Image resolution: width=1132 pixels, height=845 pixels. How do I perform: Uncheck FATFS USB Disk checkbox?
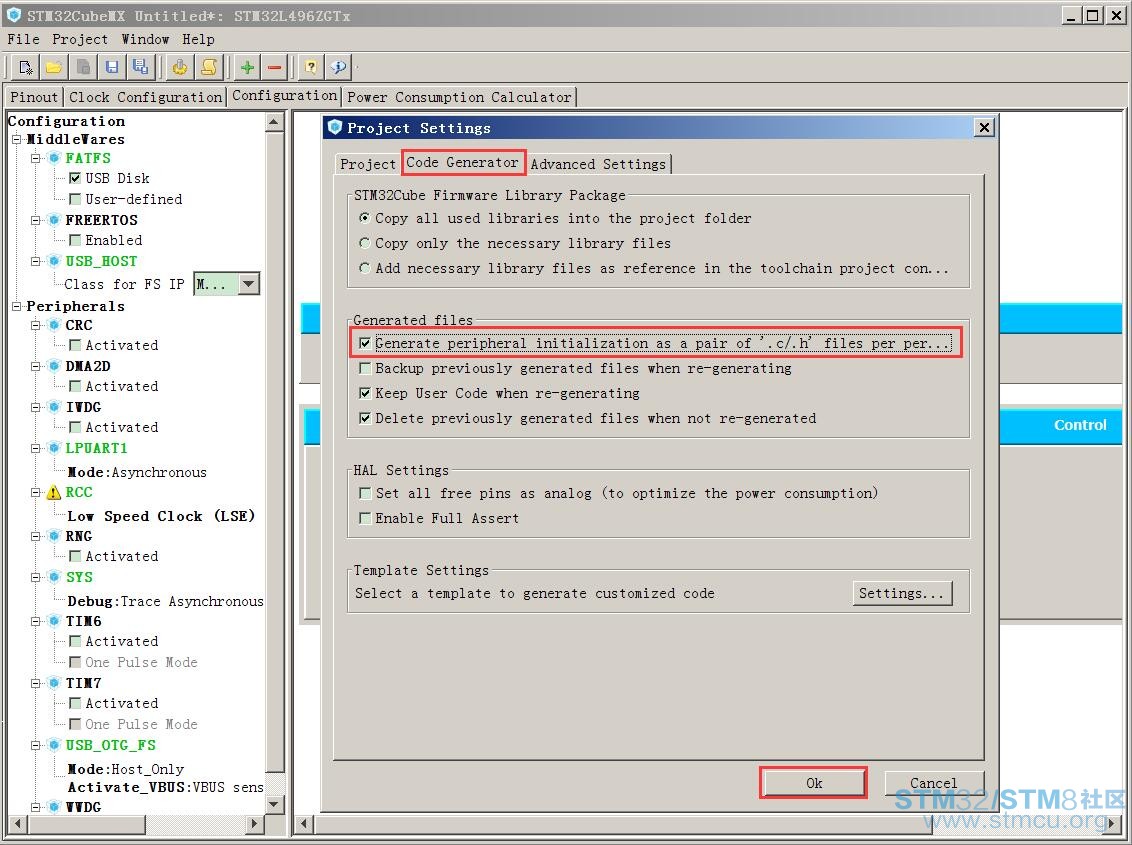tap(75, 178)
